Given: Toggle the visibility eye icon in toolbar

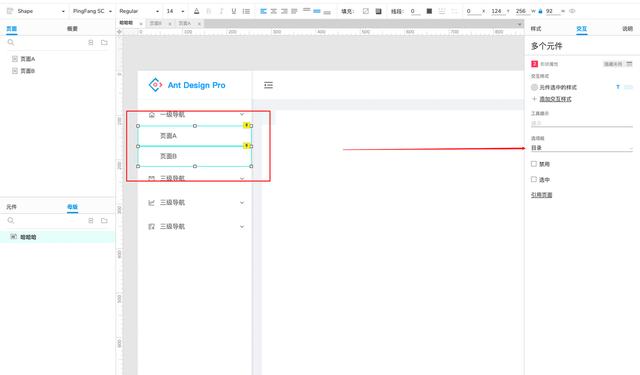Looking at the screenshot, I should 572,11.
